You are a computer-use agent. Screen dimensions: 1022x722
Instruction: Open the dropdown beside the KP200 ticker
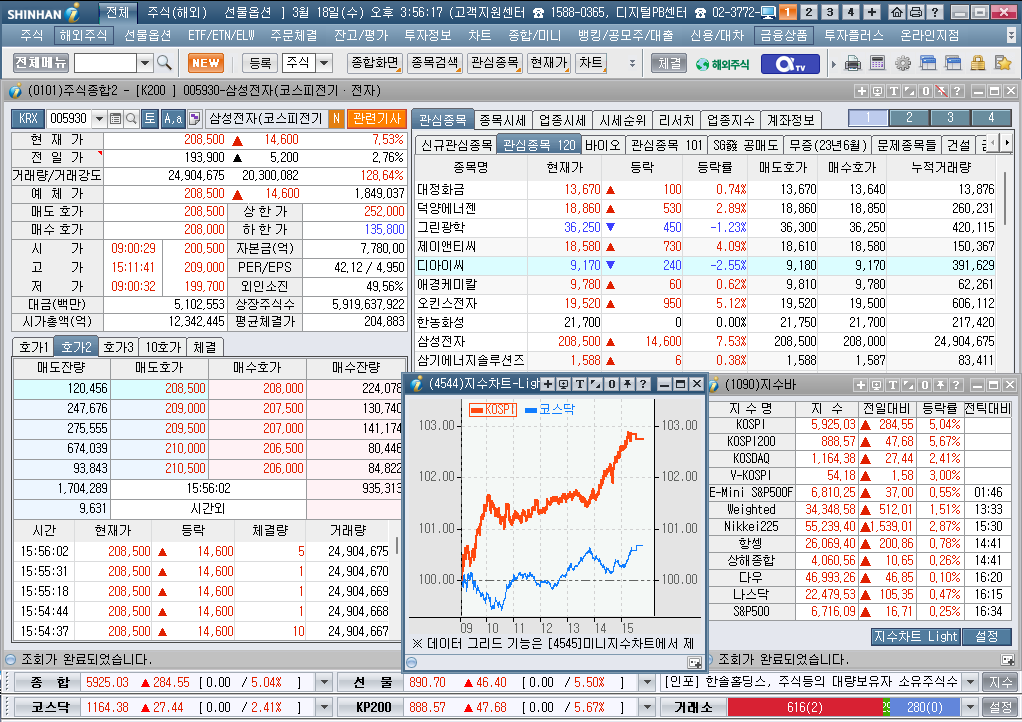click(647, 707)
